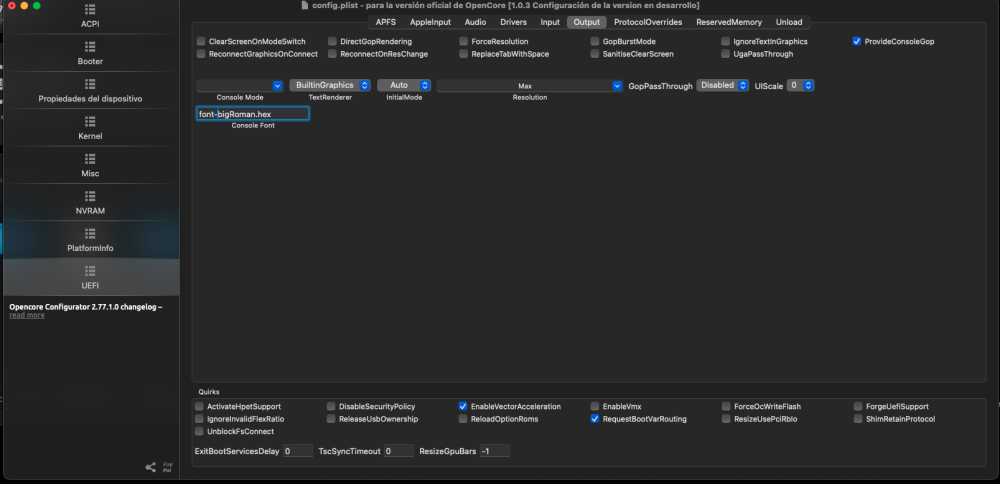
Task: Switch to the Drivers tab
Action: click(513, 22)
